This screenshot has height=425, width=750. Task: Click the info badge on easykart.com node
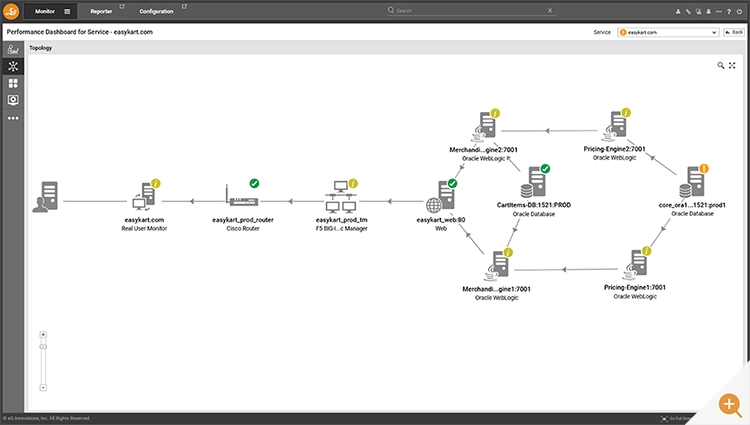pos(155,183)
